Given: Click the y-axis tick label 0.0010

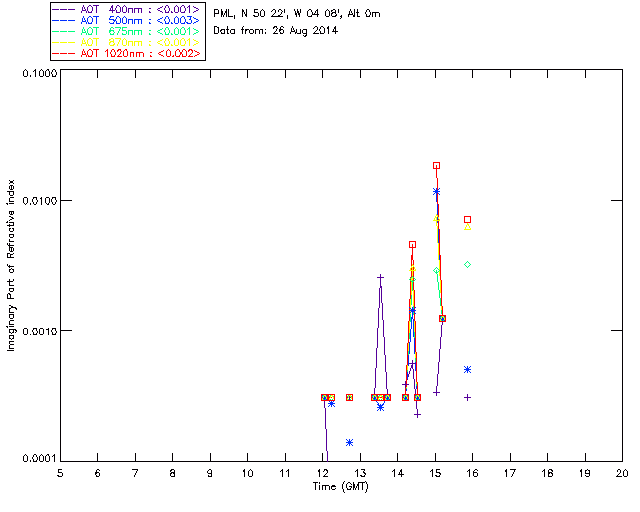Looking at the screenshot, I should [39, 331].
